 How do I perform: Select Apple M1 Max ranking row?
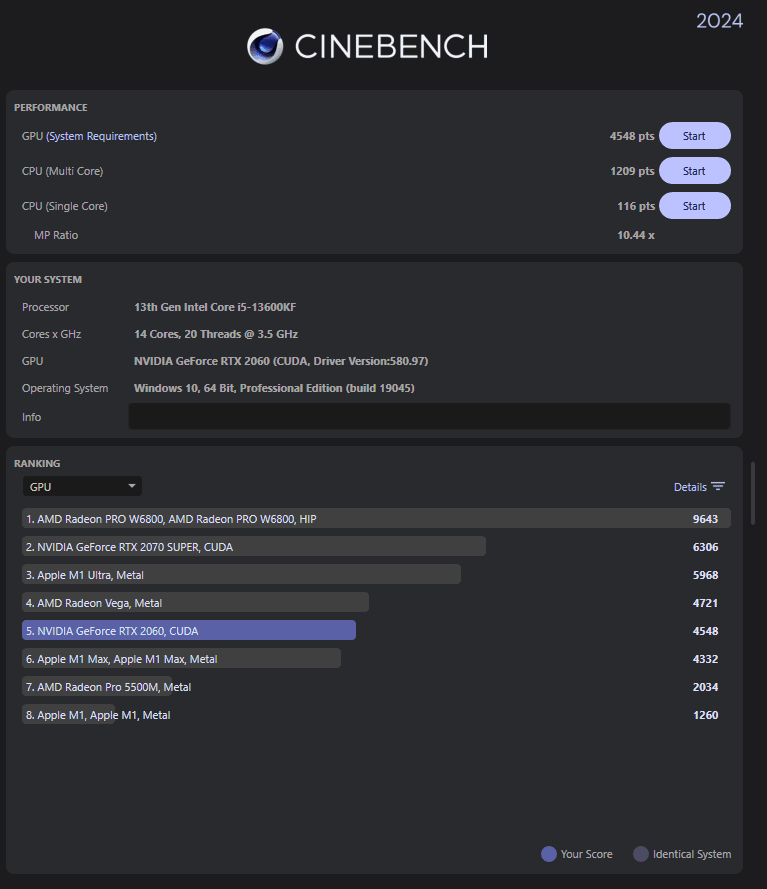coord(376,659)
